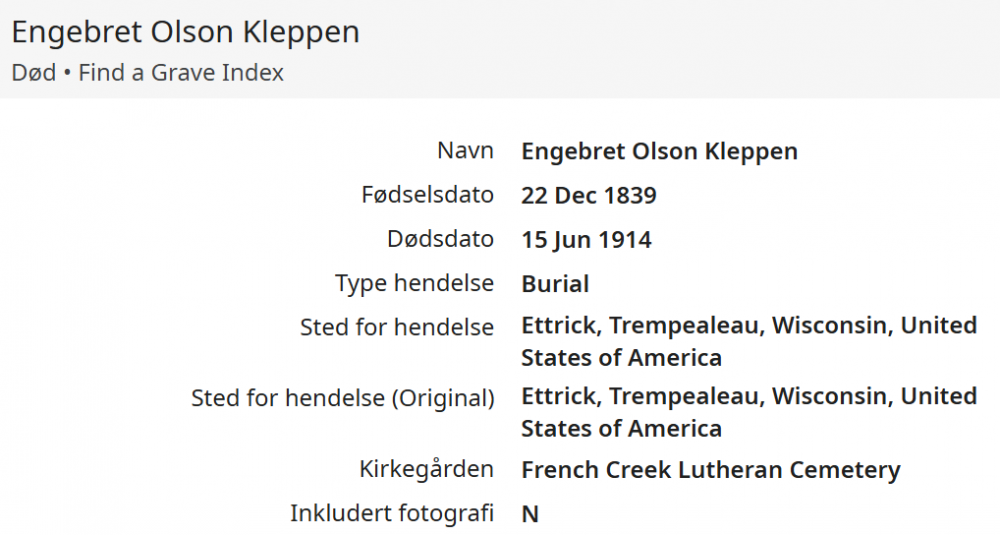Click the "Sted for hendelse" field label
1000x535 pixels.
396,327
